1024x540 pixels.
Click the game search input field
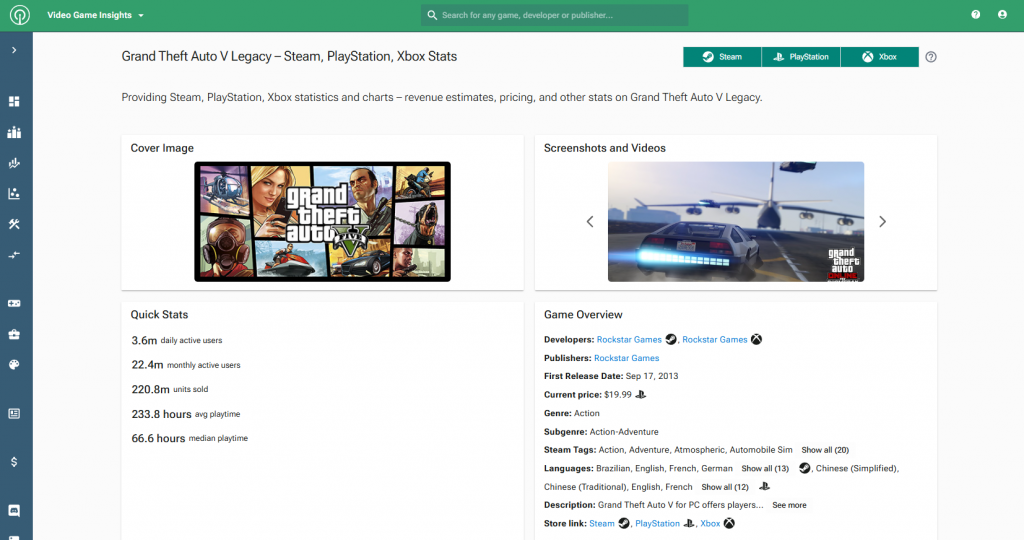554,15
